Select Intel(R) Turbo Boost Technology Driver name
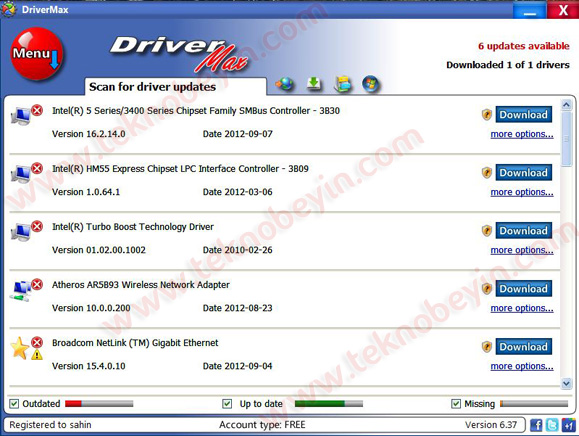This screenshot has width=579, height=436. 133,227
